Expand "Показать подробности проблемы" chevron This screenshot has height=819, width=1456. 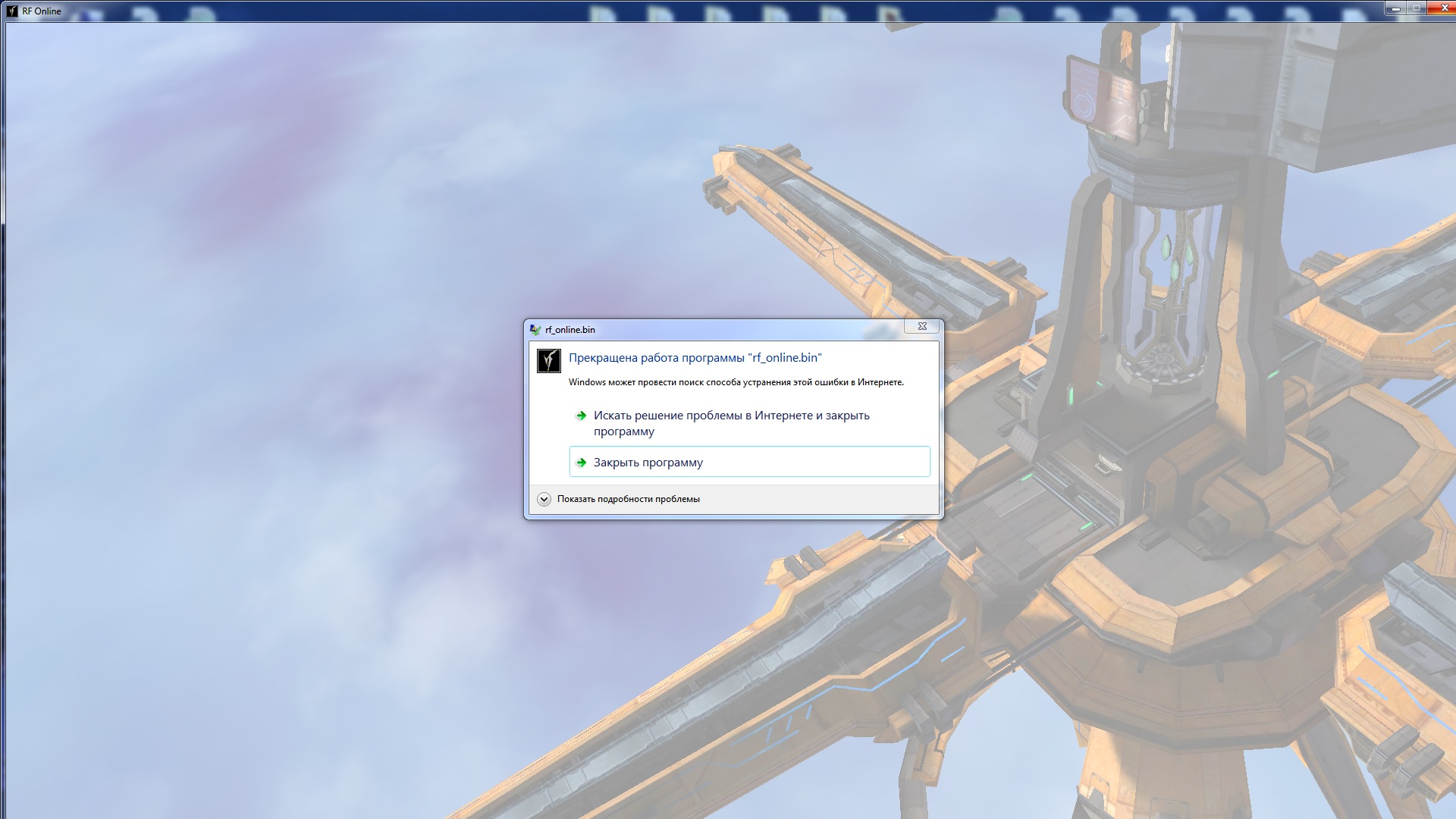tap(544, 499)
